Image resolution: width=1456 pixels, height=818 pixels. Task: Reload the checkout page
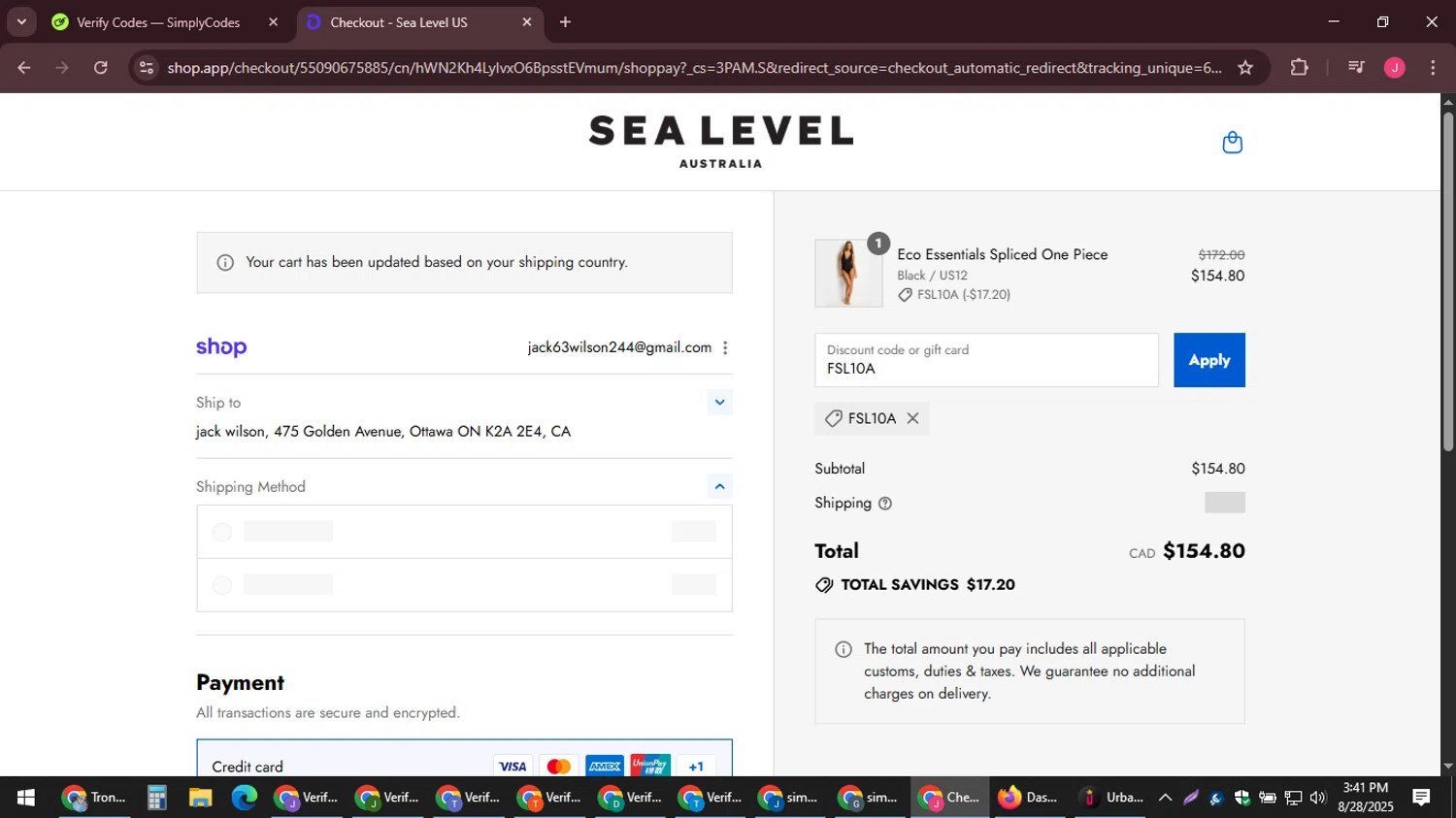click(x=101, y=68)
